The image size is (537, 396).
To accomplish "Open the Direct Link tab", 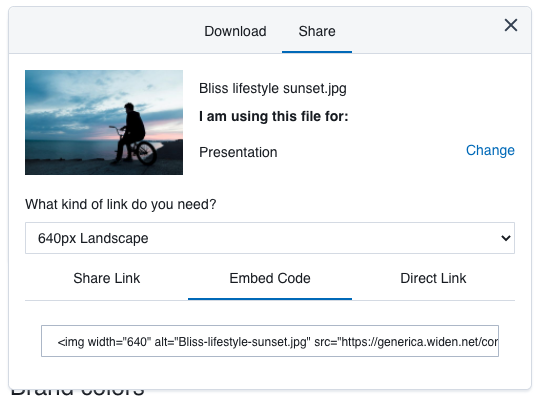I will [433, 278].
